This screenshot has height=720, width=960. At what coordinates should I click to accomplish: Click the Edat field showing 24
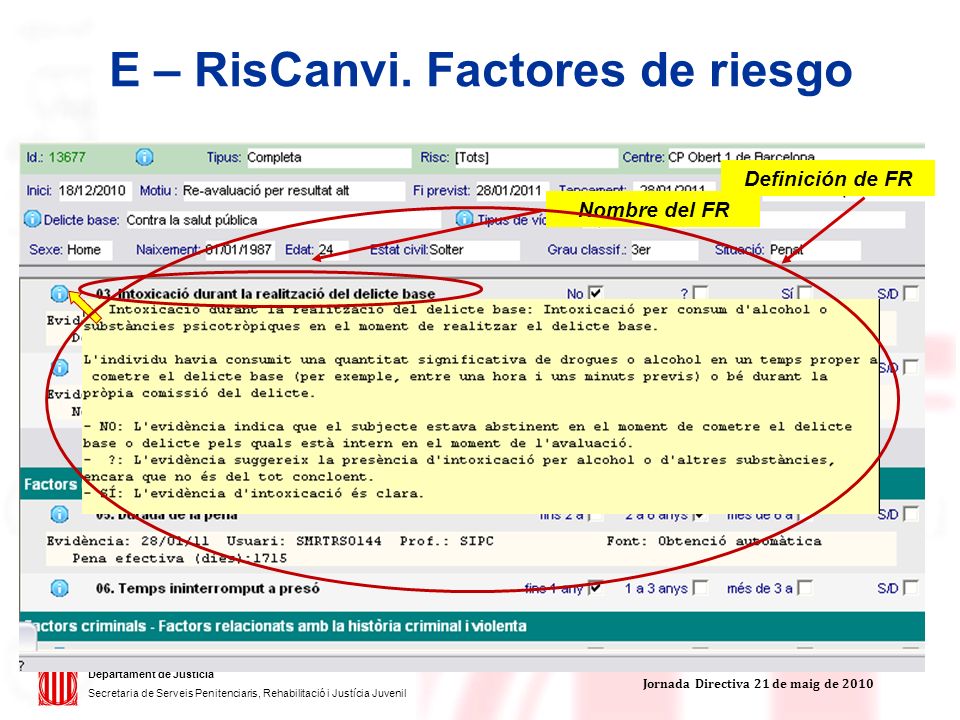pos(333,250)
